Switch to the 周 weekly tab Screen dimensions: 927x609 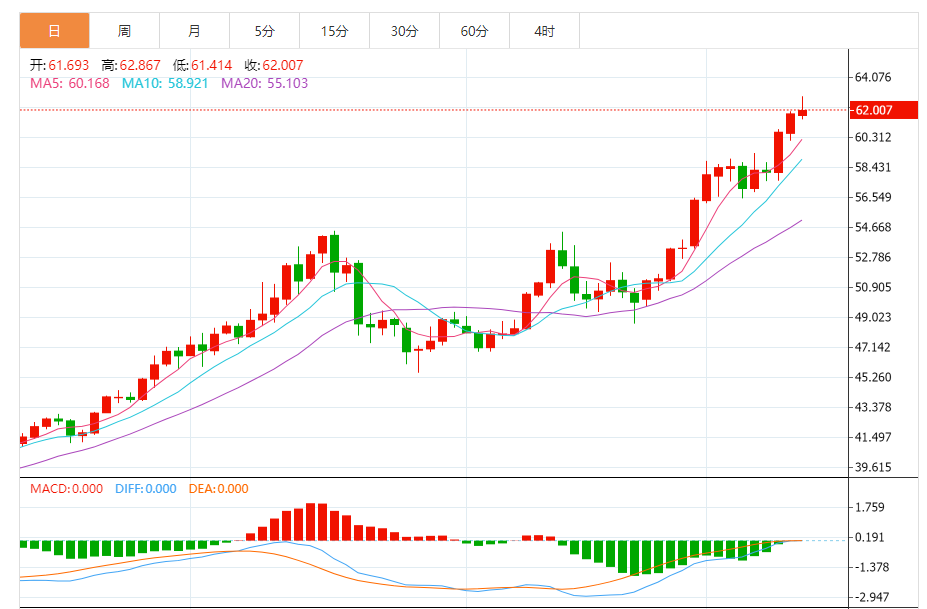click(x=124, y=31)
